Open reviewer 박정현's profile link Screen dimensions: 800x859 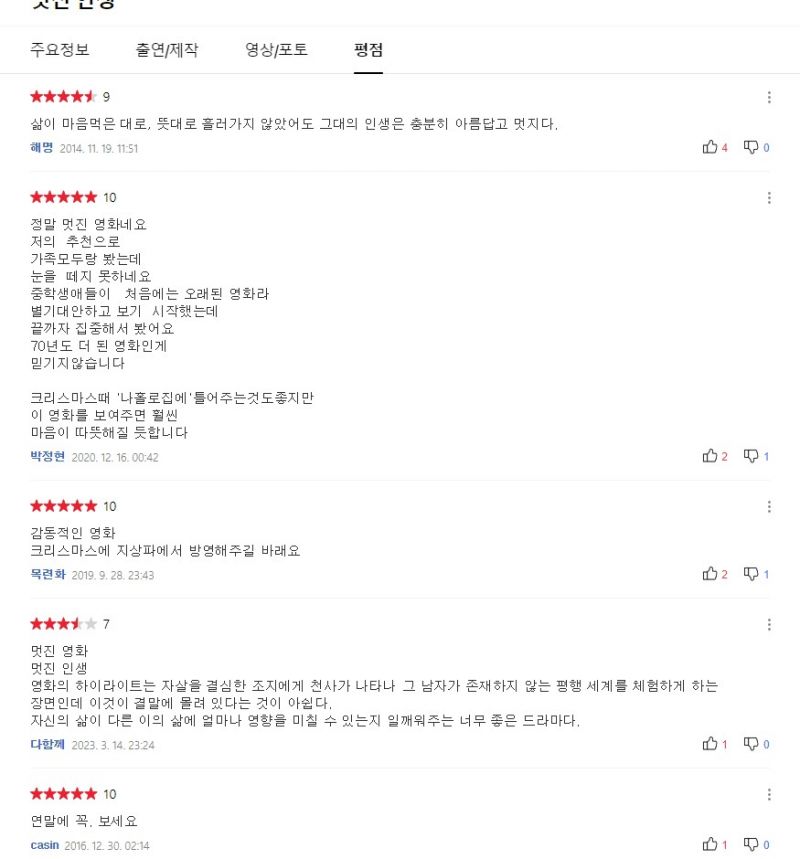pos(48,456)
